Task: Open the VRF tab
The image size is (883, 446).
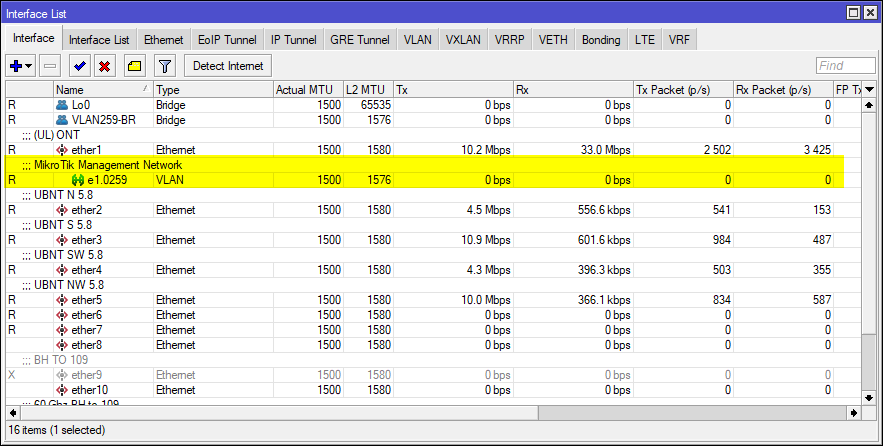Action: click(679, 40)
